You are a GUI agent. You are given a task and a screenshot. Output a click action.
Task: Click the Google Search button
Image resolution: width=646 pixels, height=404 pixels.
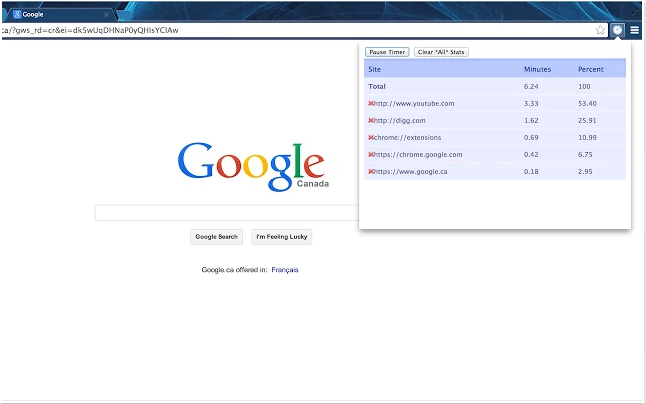pos(216,237)
